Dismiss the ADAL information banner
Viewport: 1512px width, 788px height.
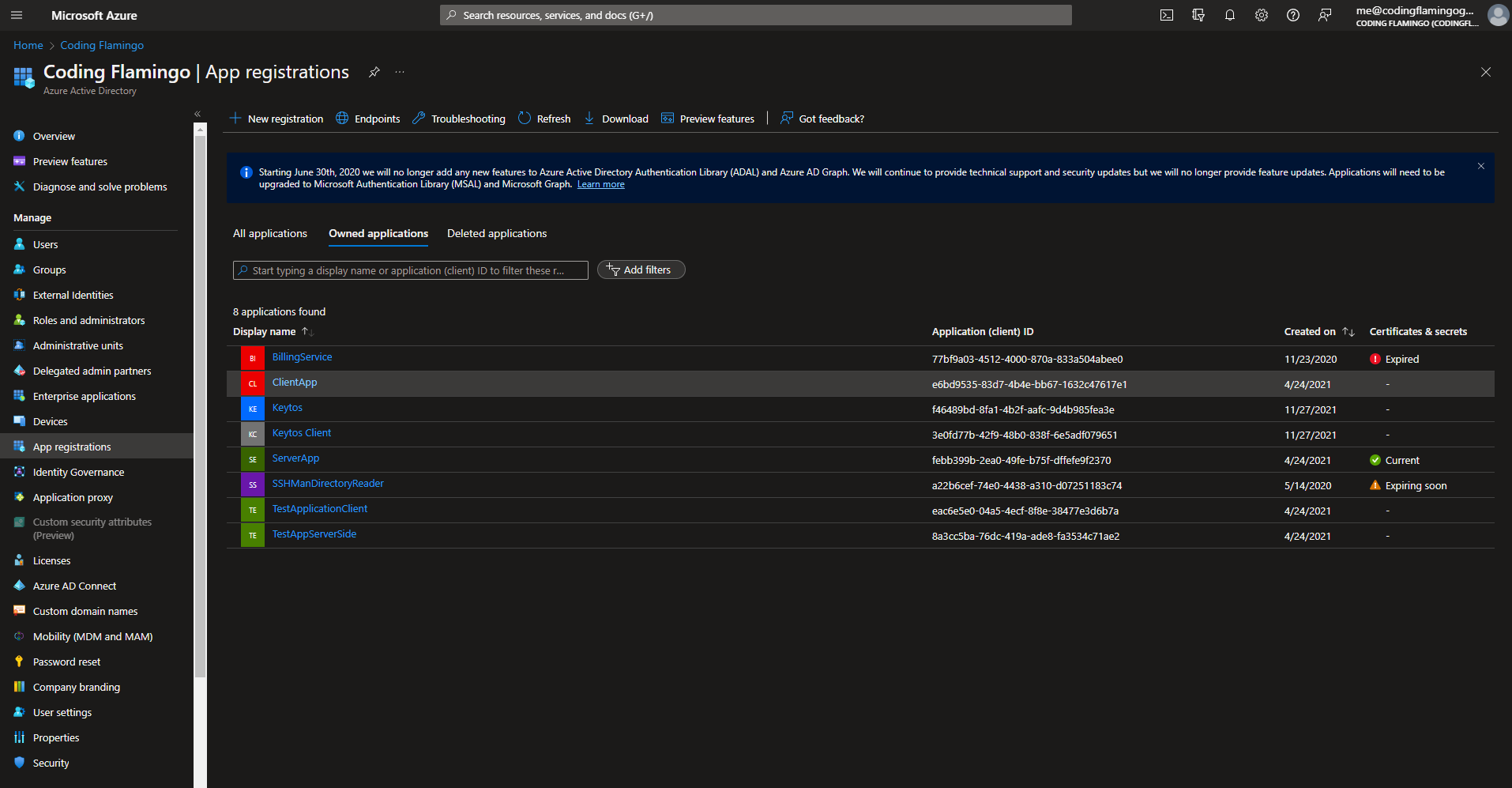point(1481,166)
